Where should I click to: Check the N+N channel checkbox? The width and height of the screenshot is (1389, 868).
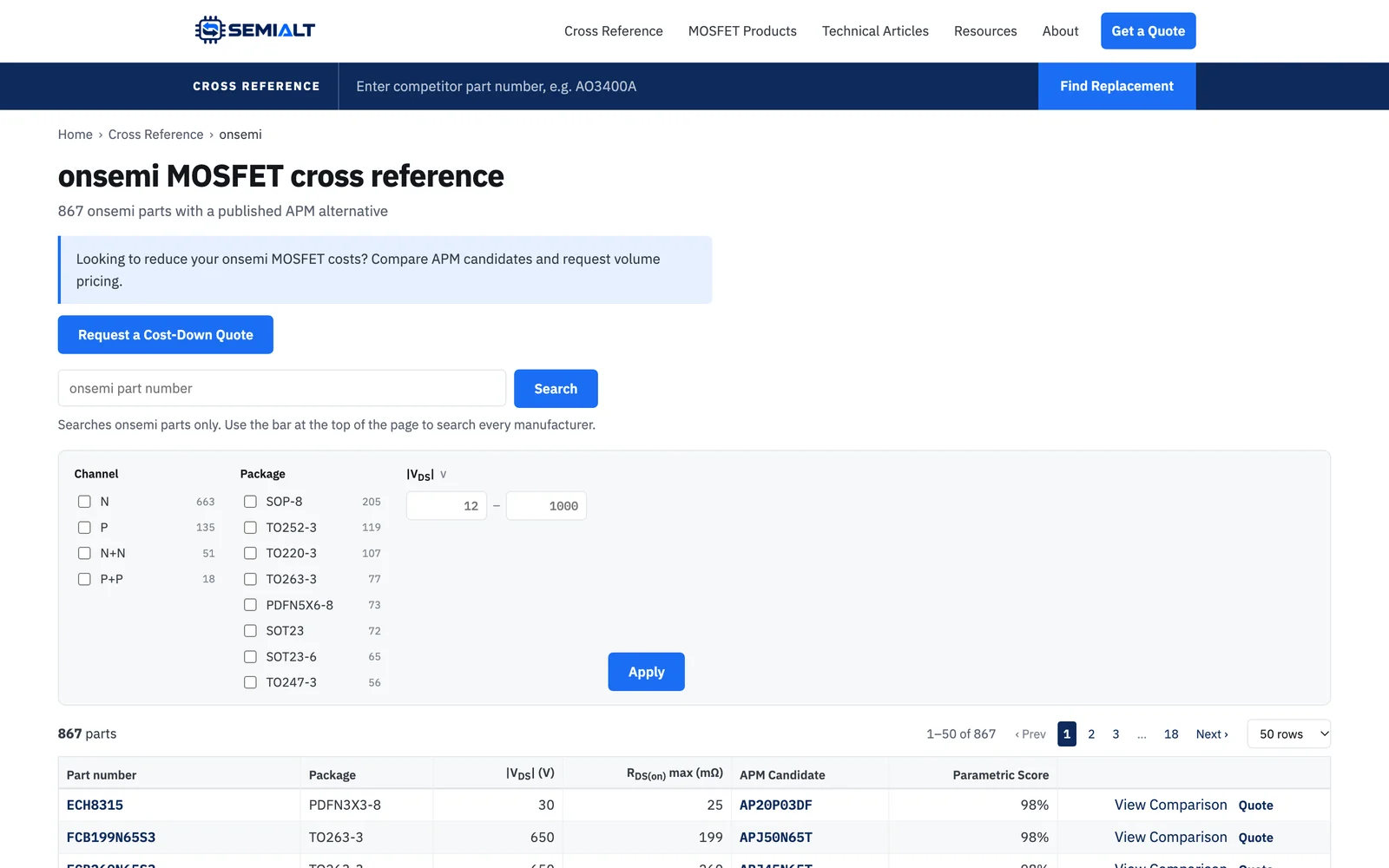pos(84,553)
